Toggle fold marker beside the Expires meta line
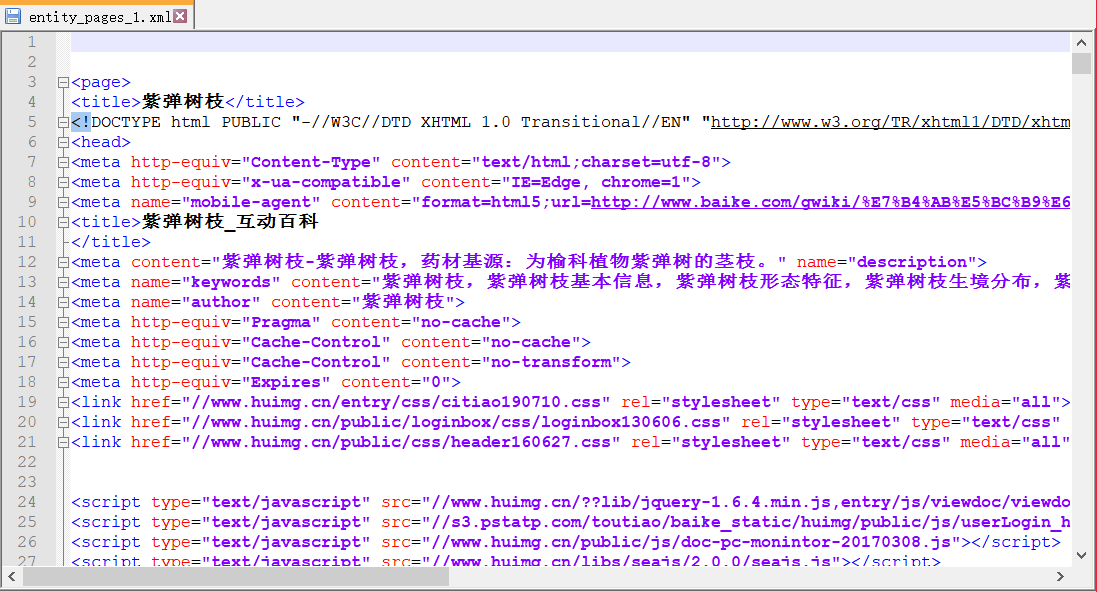The image size is (1097, 592). coord(63,383)
